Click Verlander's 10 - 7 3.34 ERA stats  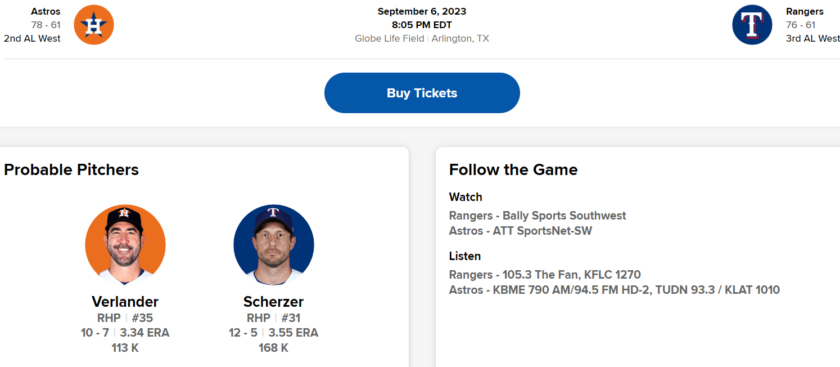coord(125,333)
